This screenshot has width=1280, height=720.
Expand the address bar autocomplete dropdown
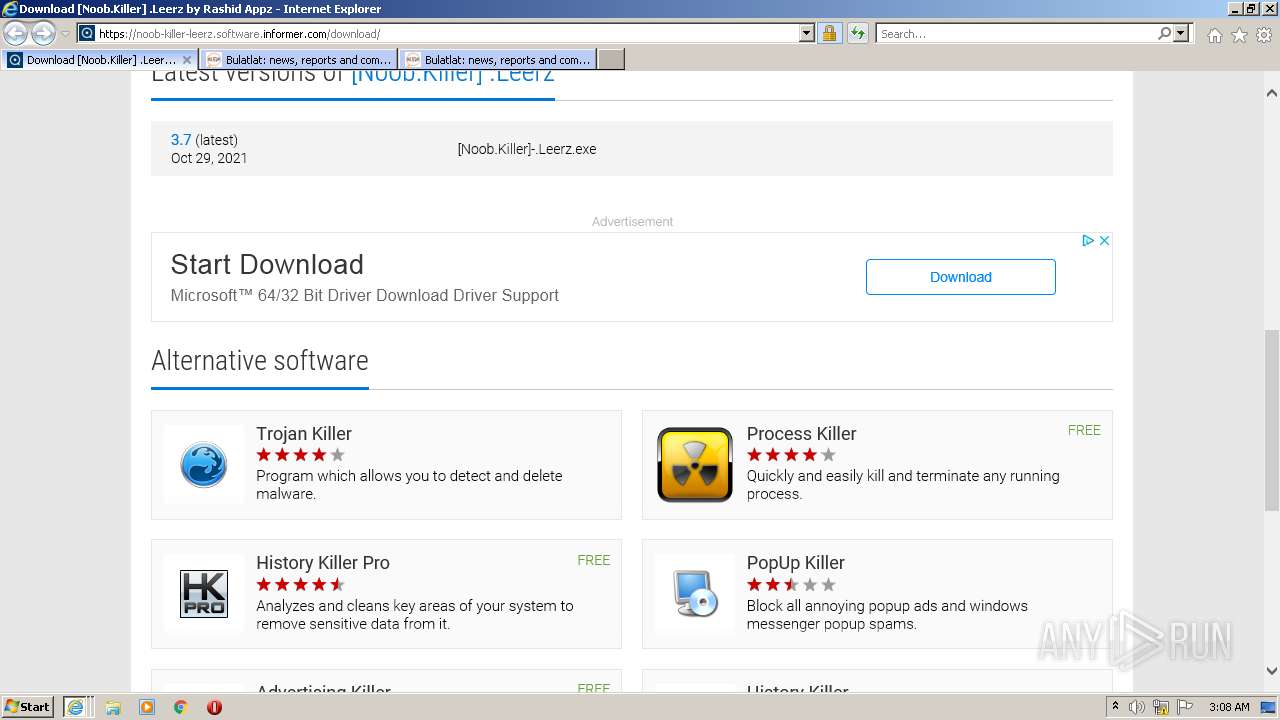[807, 33]
